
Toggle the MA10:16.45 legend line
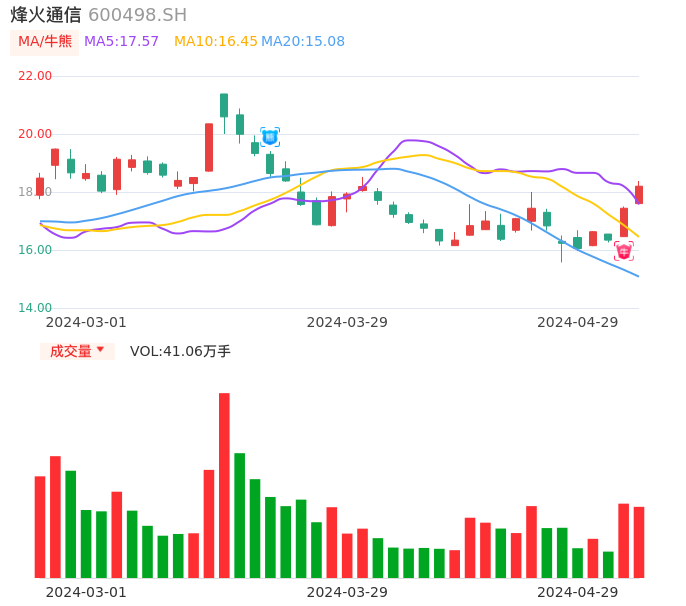click(215, 42)
